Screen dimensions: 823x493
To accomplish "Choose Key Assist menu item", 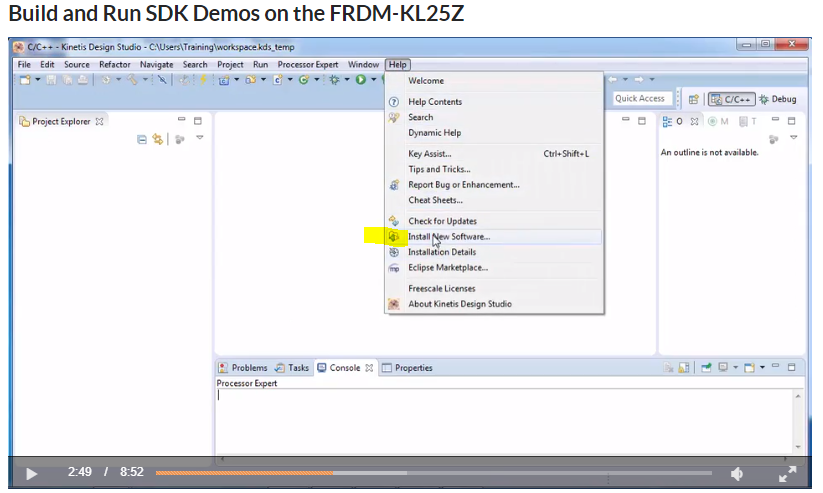I will click(494, 154).
